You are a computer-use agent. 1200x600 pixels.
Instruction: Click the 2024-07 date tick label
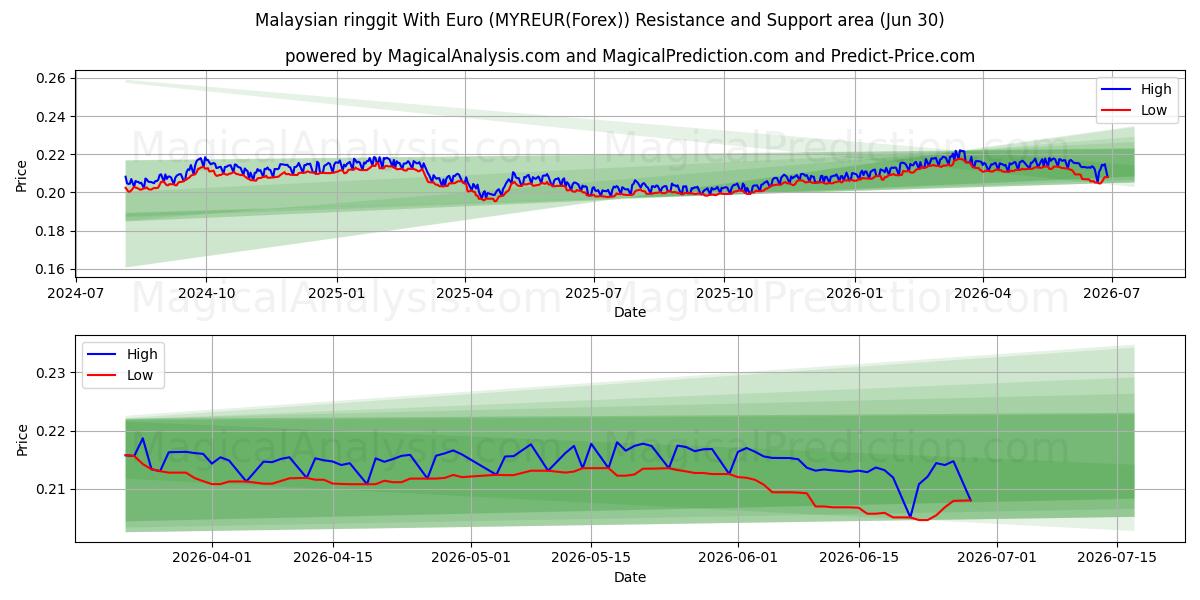(x=77, y=293)
